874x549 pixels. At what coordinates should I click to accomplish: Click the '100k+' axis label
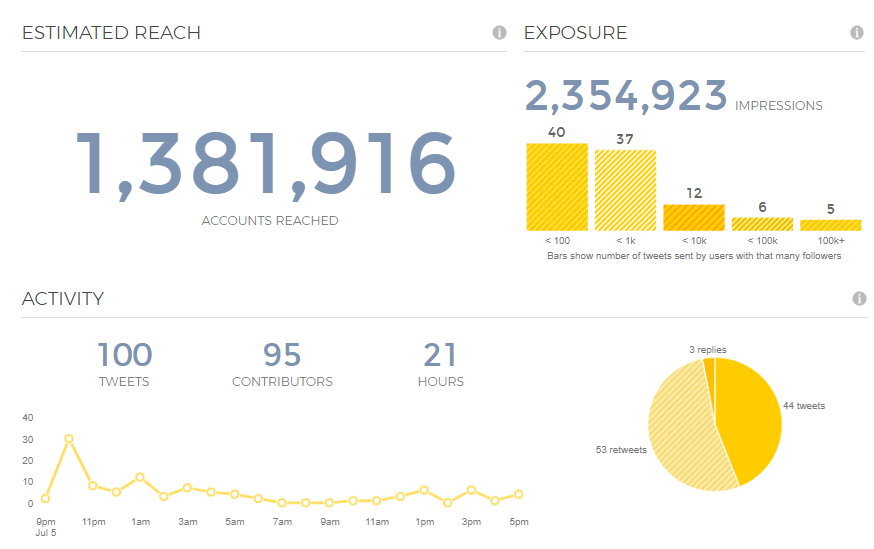(831, 241)
